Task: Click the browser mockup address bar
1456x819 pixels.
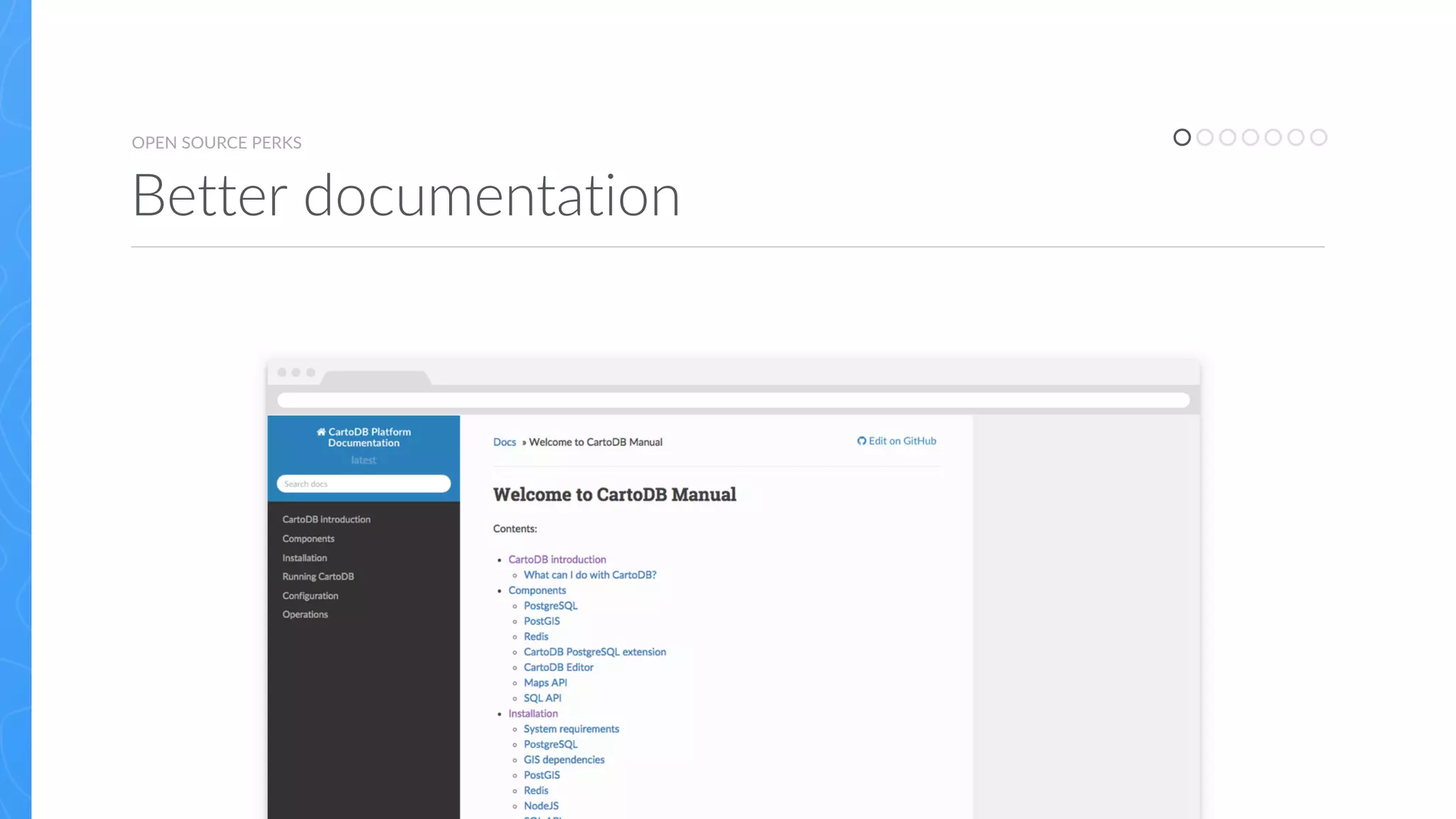Action: 733,400
